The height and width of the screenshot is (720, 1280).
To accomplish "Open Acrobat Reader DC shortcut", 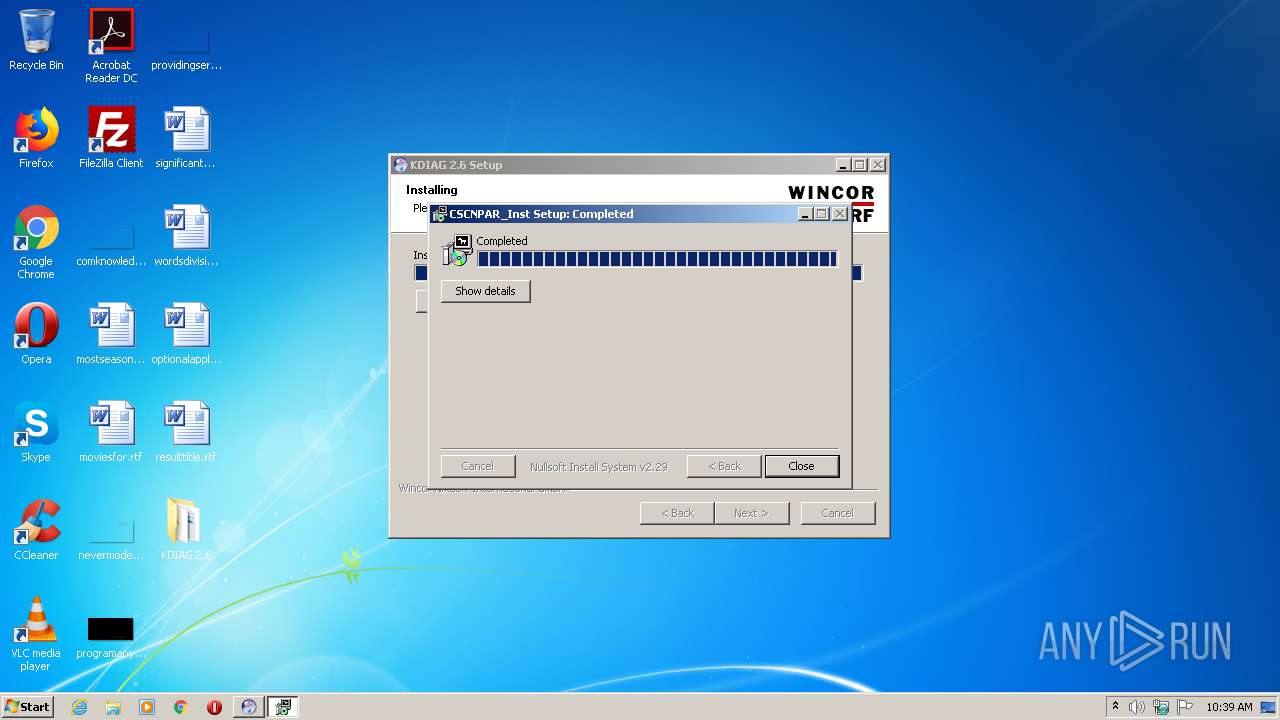I will [111, 45].
